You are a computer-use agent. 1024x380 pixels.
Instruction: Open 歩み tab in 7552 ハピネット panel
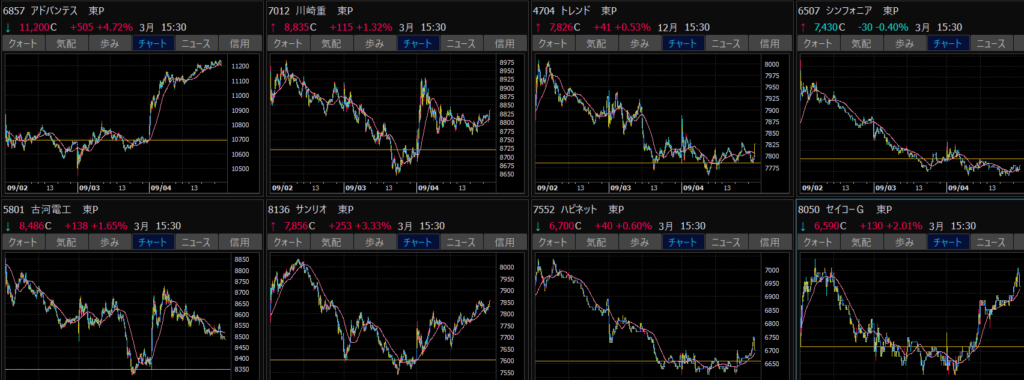641,242
